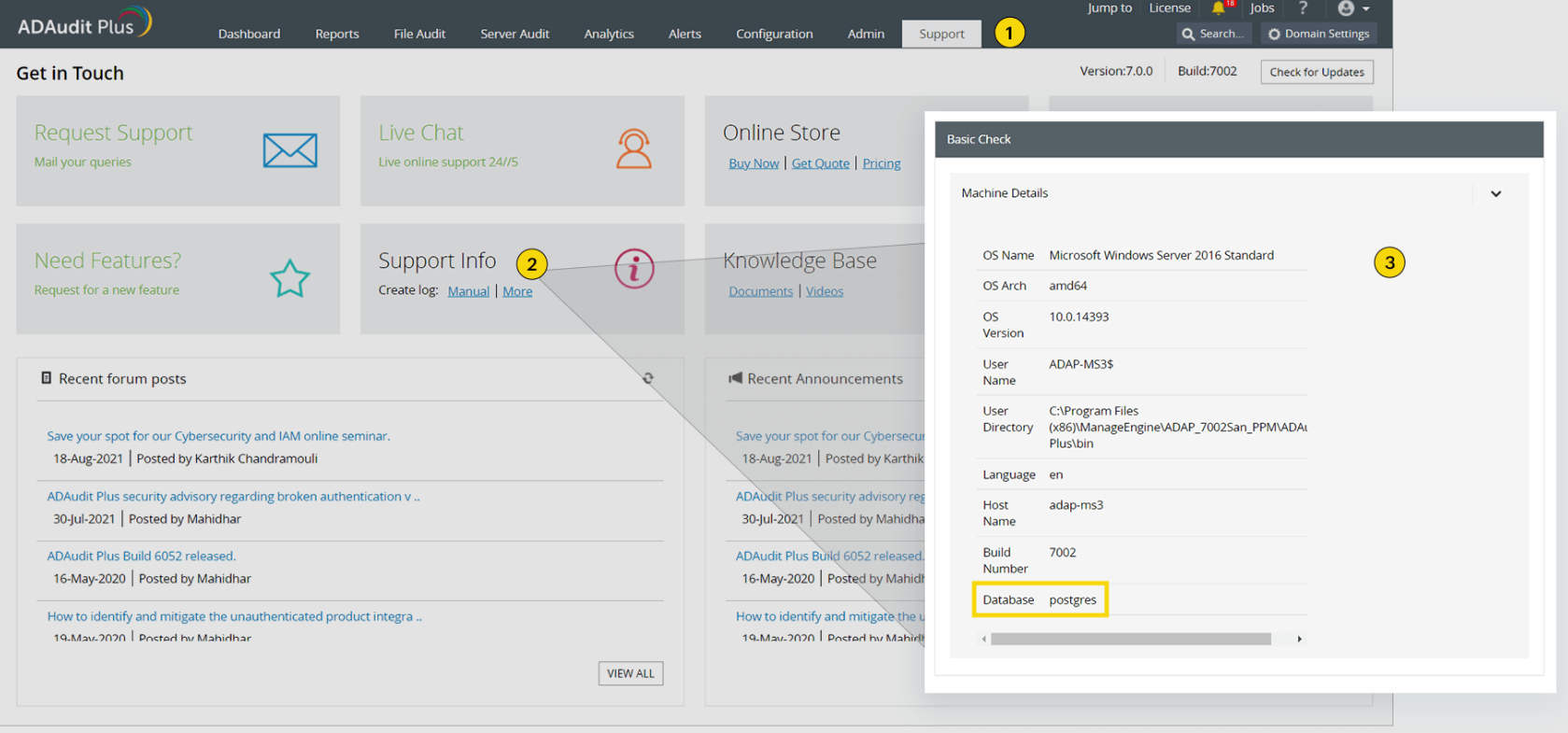Click the 'Version:7.0.0' text

pyautogui.click(x=1116, y=71)
